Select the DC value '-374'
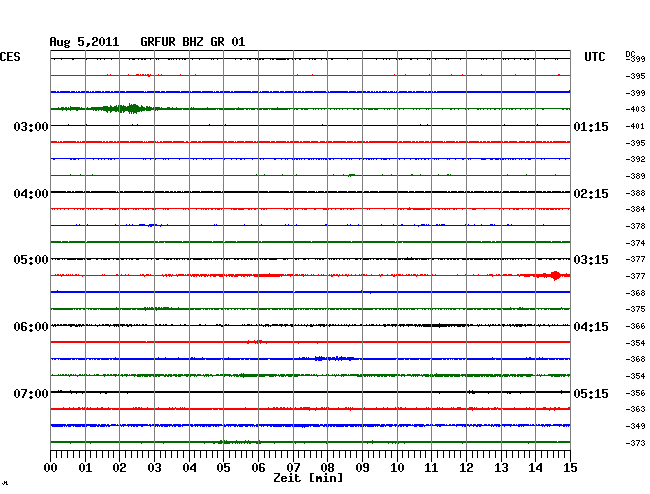The height and width of the screenshot is (494, 650). tap(635, 243)
